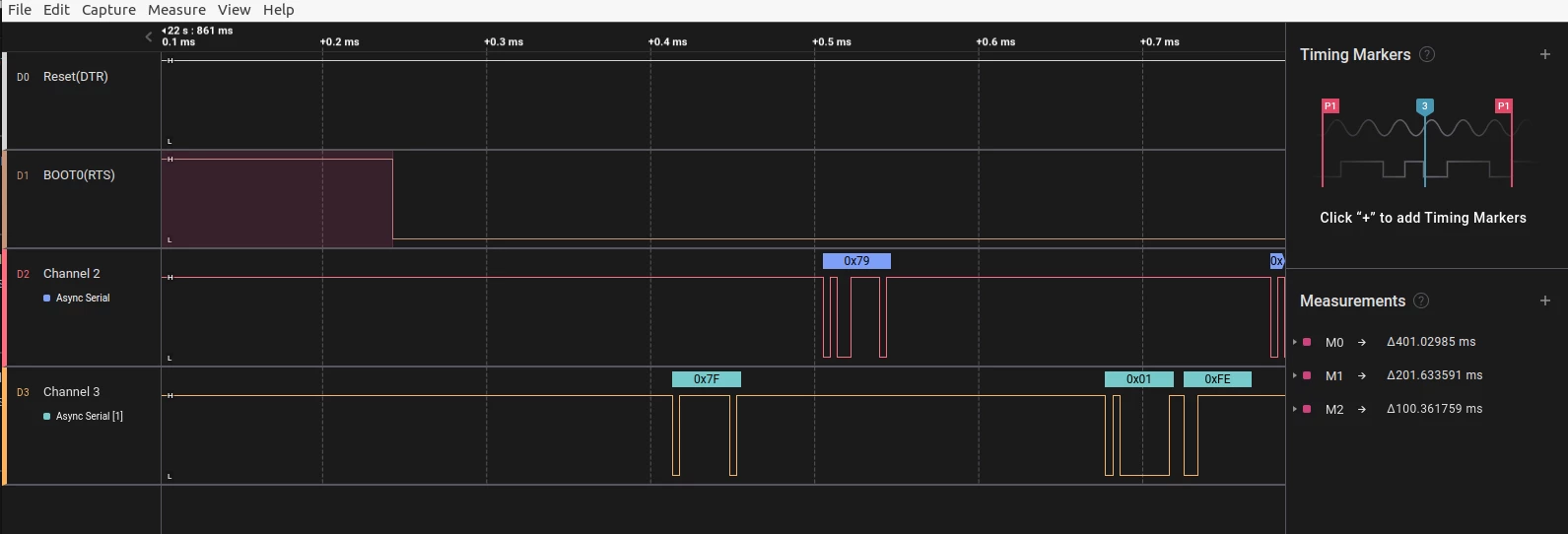
Task: Click the collapse arrow left of the timestamp
Action: pos(149,36)
